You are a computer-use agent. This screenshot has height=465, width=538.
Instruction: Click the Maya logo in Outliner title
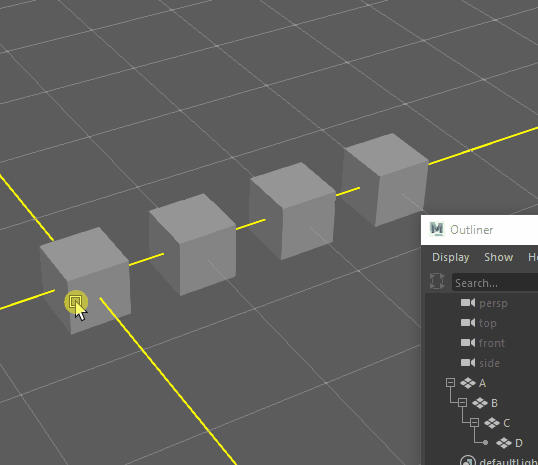(437, 229)
